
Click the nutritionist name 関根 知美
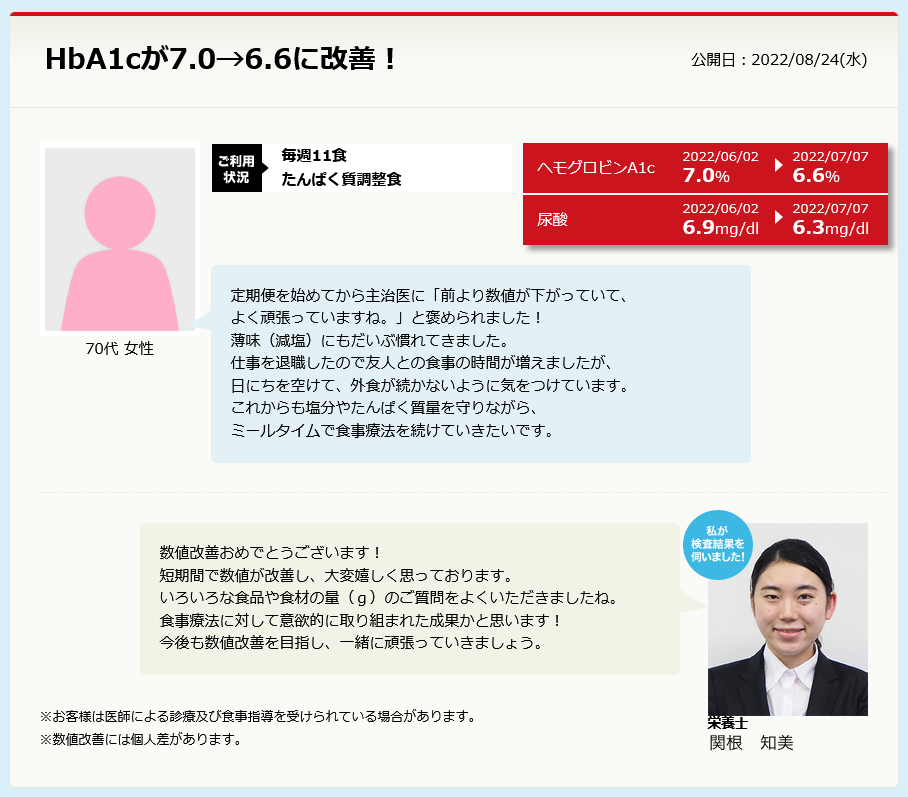pos(751,743)
